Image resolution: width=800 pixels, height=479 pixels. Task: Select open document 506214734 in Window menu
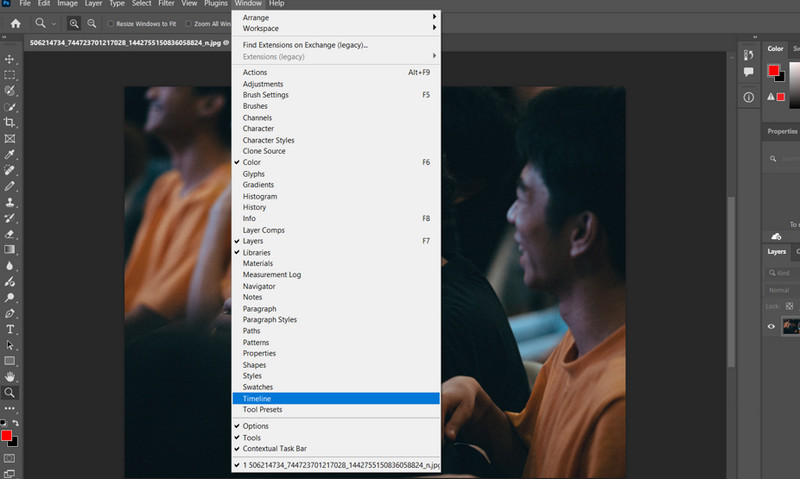[336, 465]
